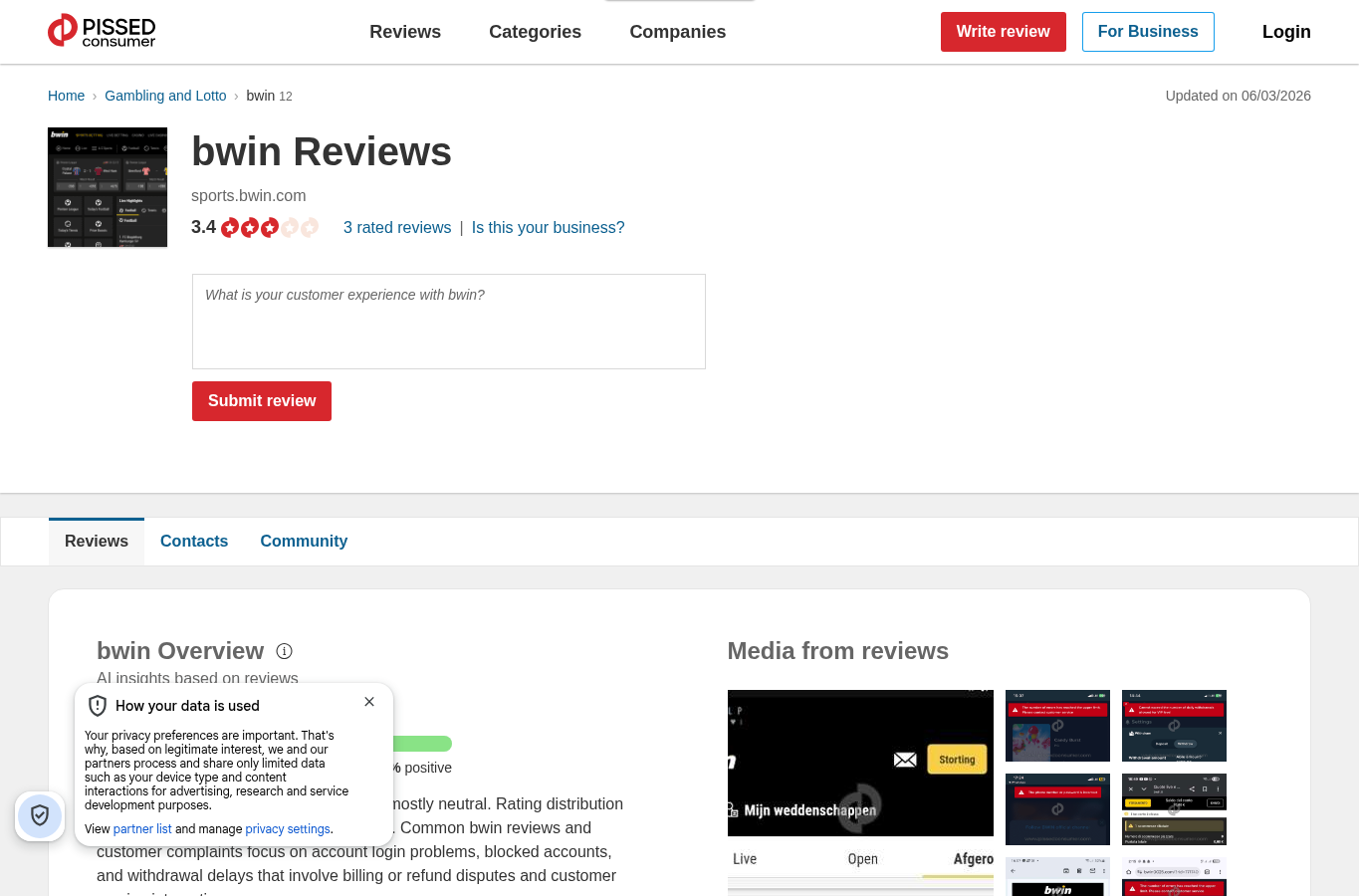This screenshot has height=896, width=1359.
Task: Click 'Updated on 06/03/2026' text
Action: click(1239, 96)
